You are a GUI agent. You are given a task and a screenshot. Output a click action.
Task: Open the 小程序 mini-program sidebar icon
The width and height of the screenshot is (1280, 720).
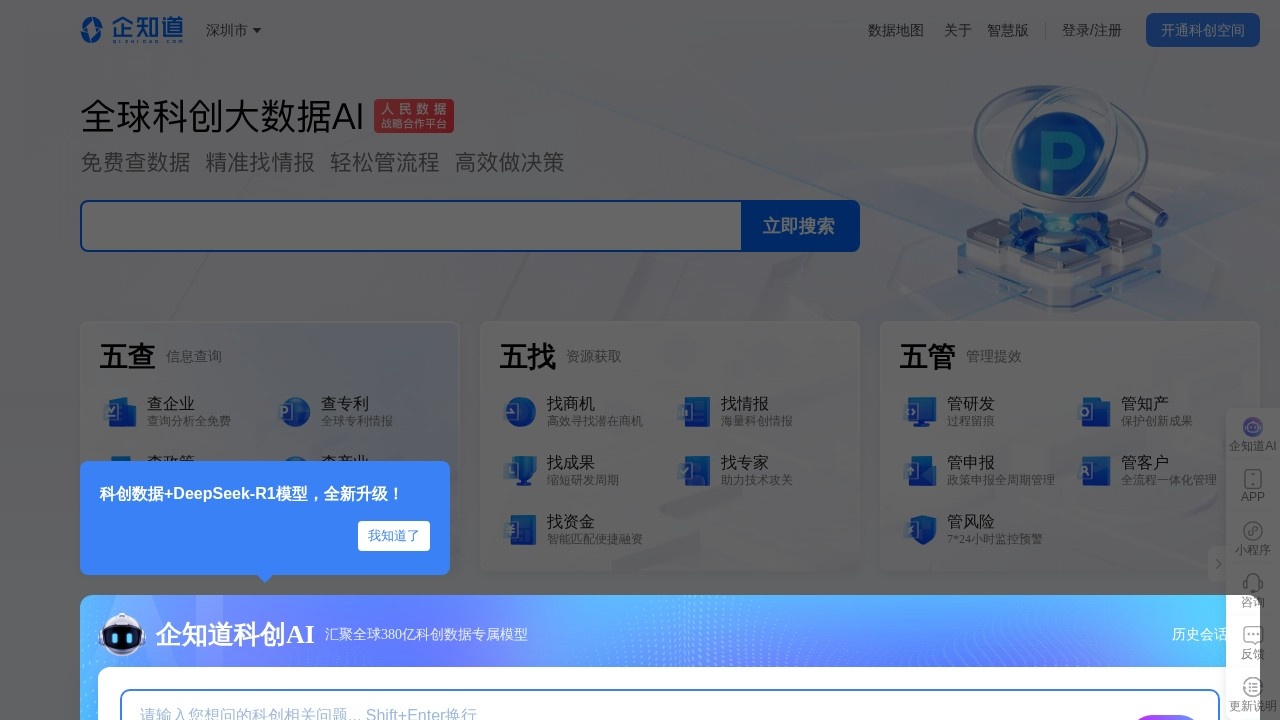click(1252, 529)
